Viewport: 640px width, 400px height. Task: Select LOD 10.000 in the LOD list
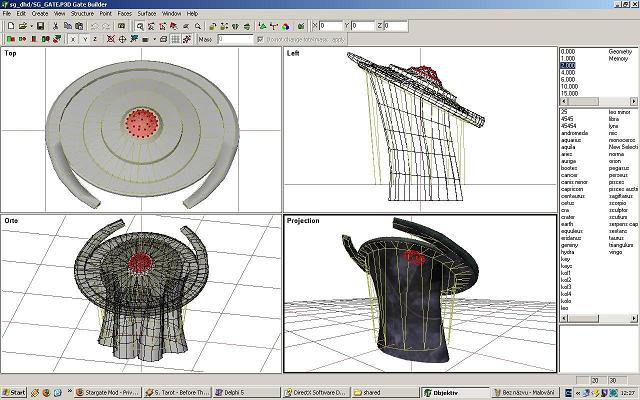point(569,86)
